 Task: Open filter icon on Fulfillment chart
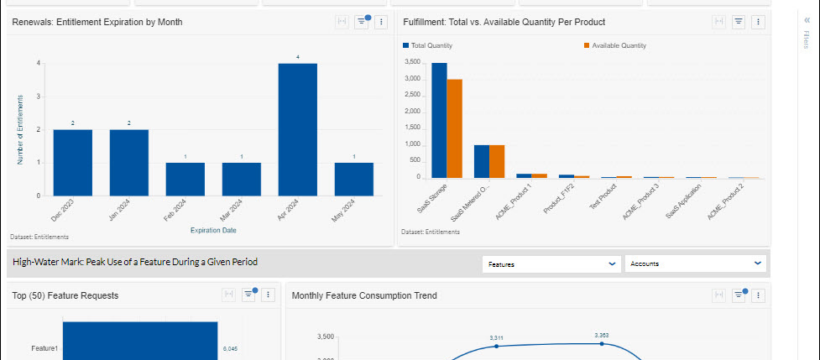click(x=738, y=22)
